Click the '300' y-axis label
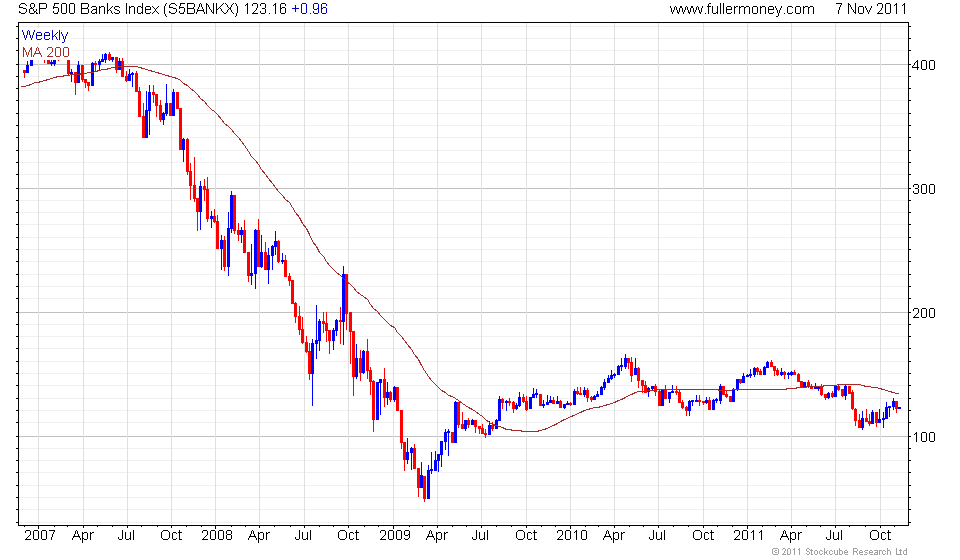Viewport: 960px width, 560px height. pyautogui.click(x=924, y=189)
